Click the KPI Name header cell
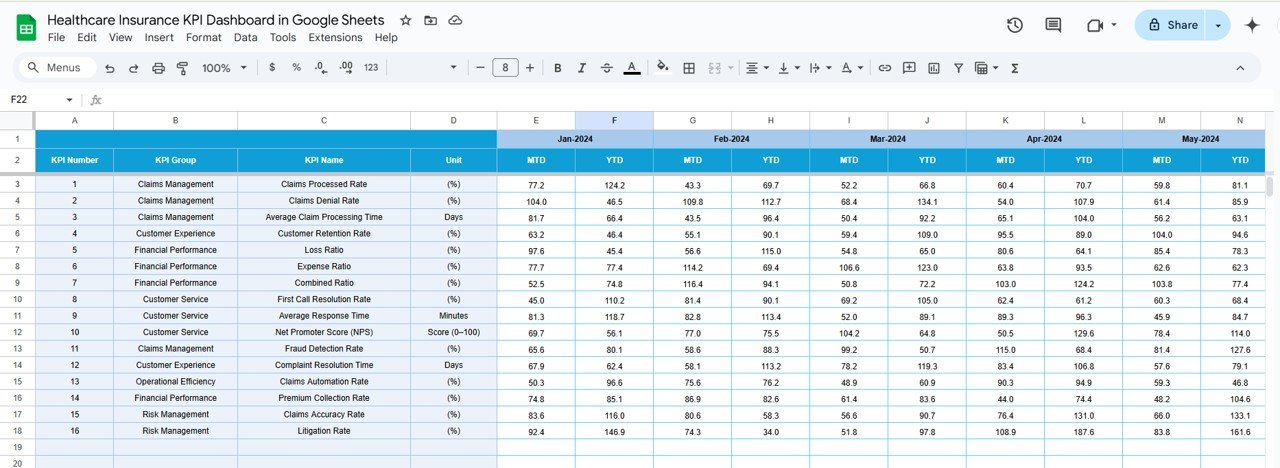1280x468 pixels. click(324, 160)
